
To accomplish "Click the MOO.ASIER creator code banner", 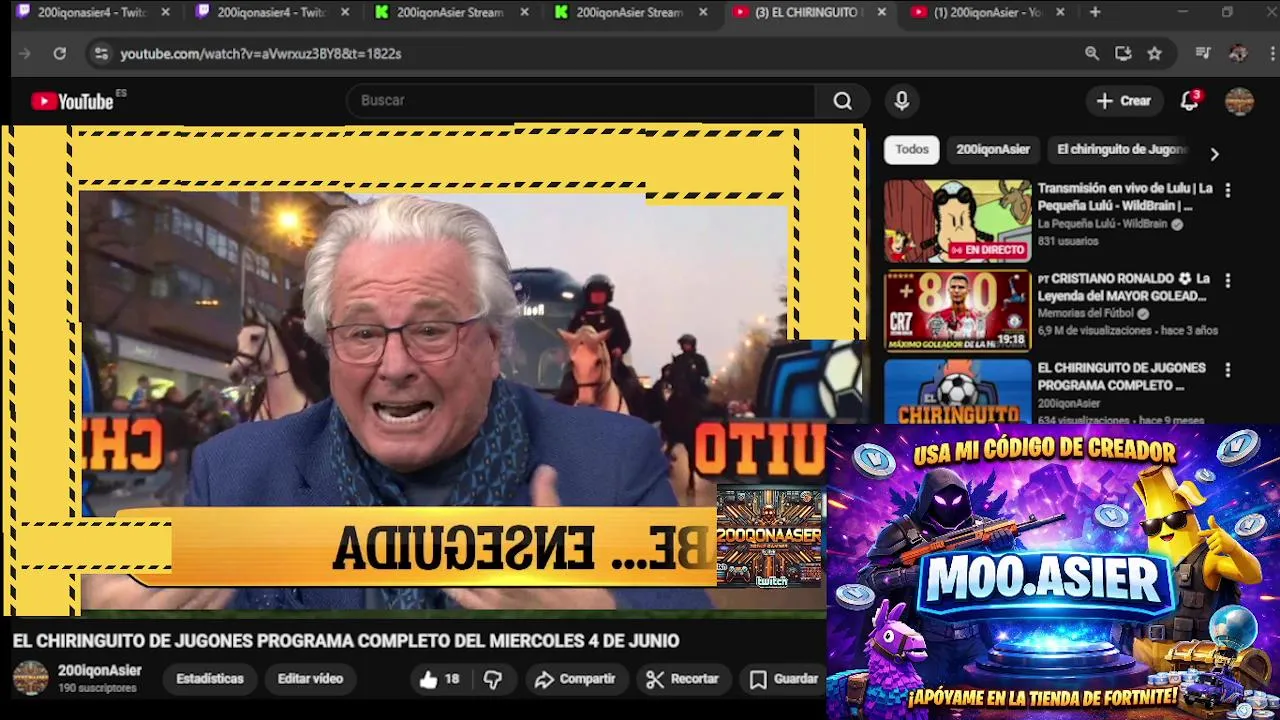I will pyautogui.click(x=1053, y=572).
